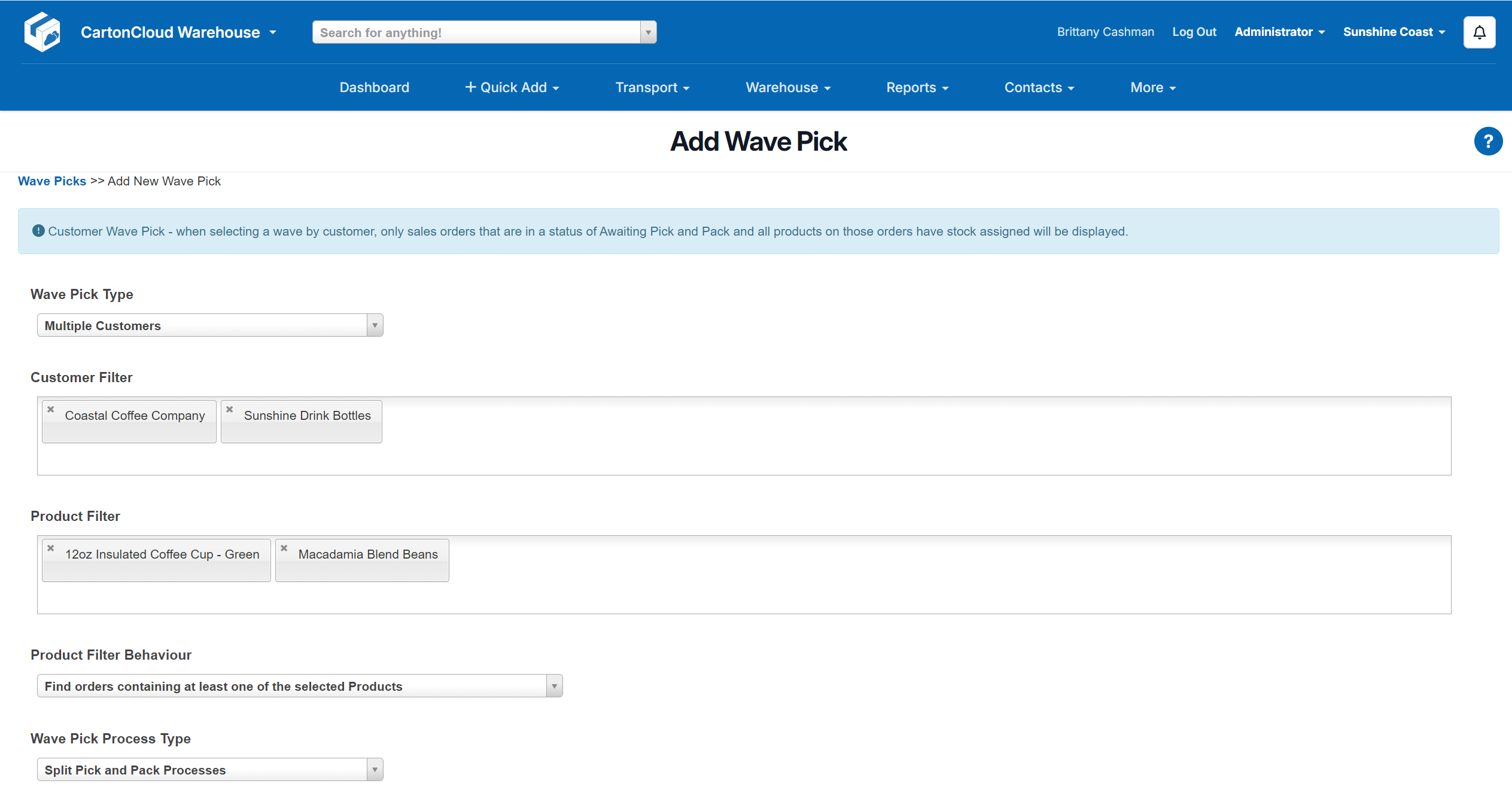This screenshot has width=1512, height=805.
Task: Remove Coastal Coffee Company from Customer Filter
Action: click(x=50, y=409)
